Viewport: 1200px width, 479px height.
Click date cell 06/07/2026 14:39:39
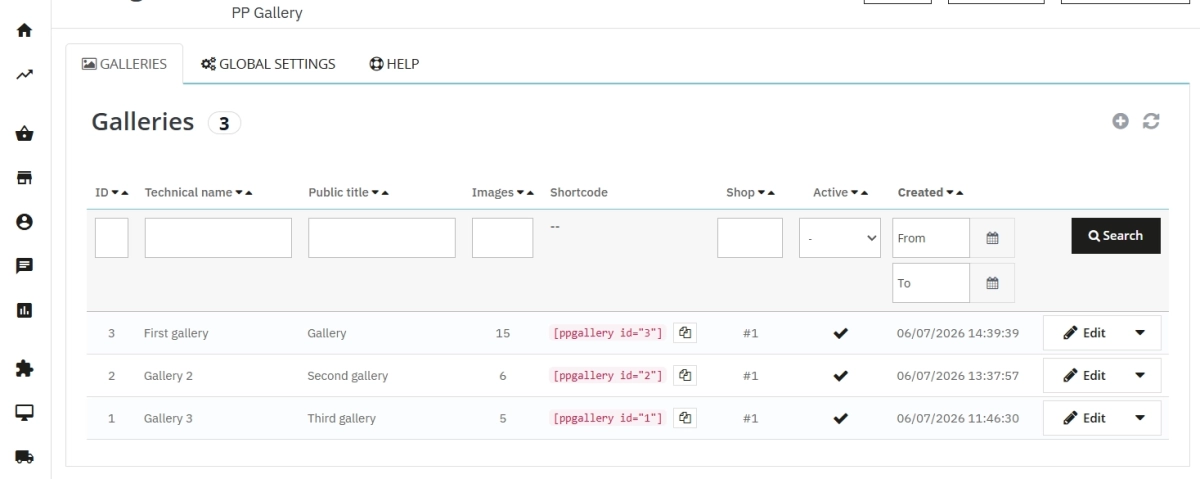(958, 334)
